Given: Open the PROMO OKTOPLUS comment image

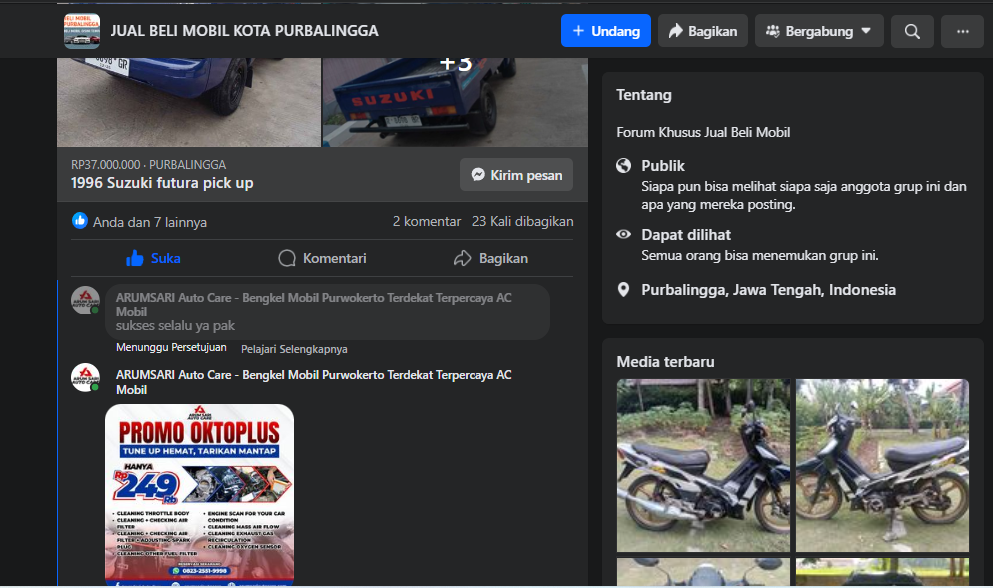Looking at the screenshot, I should pyautogui.click(x=199, y=494).
